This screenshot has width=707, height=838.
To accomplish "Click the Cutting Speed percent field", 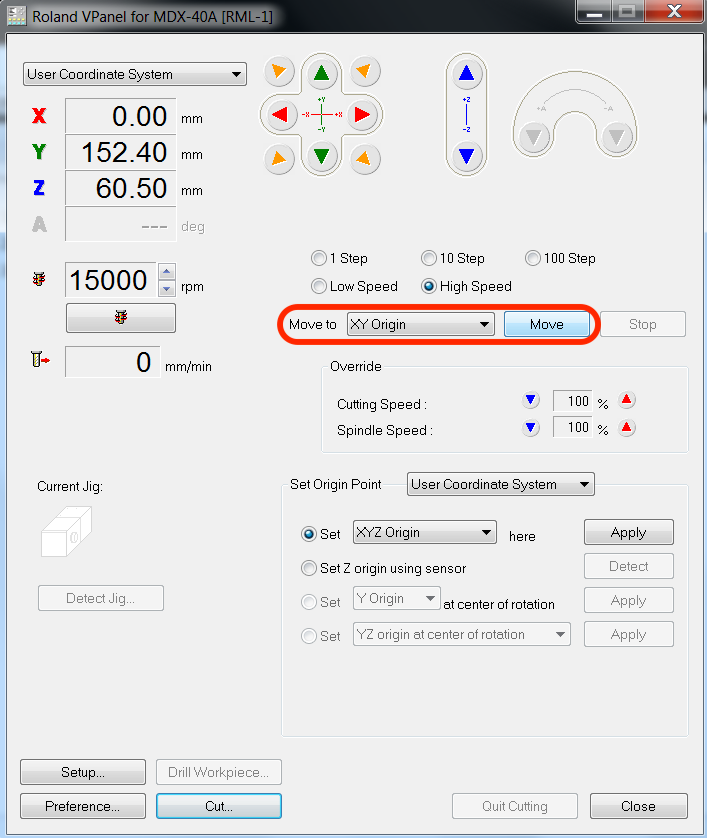I will coord(573,401).
